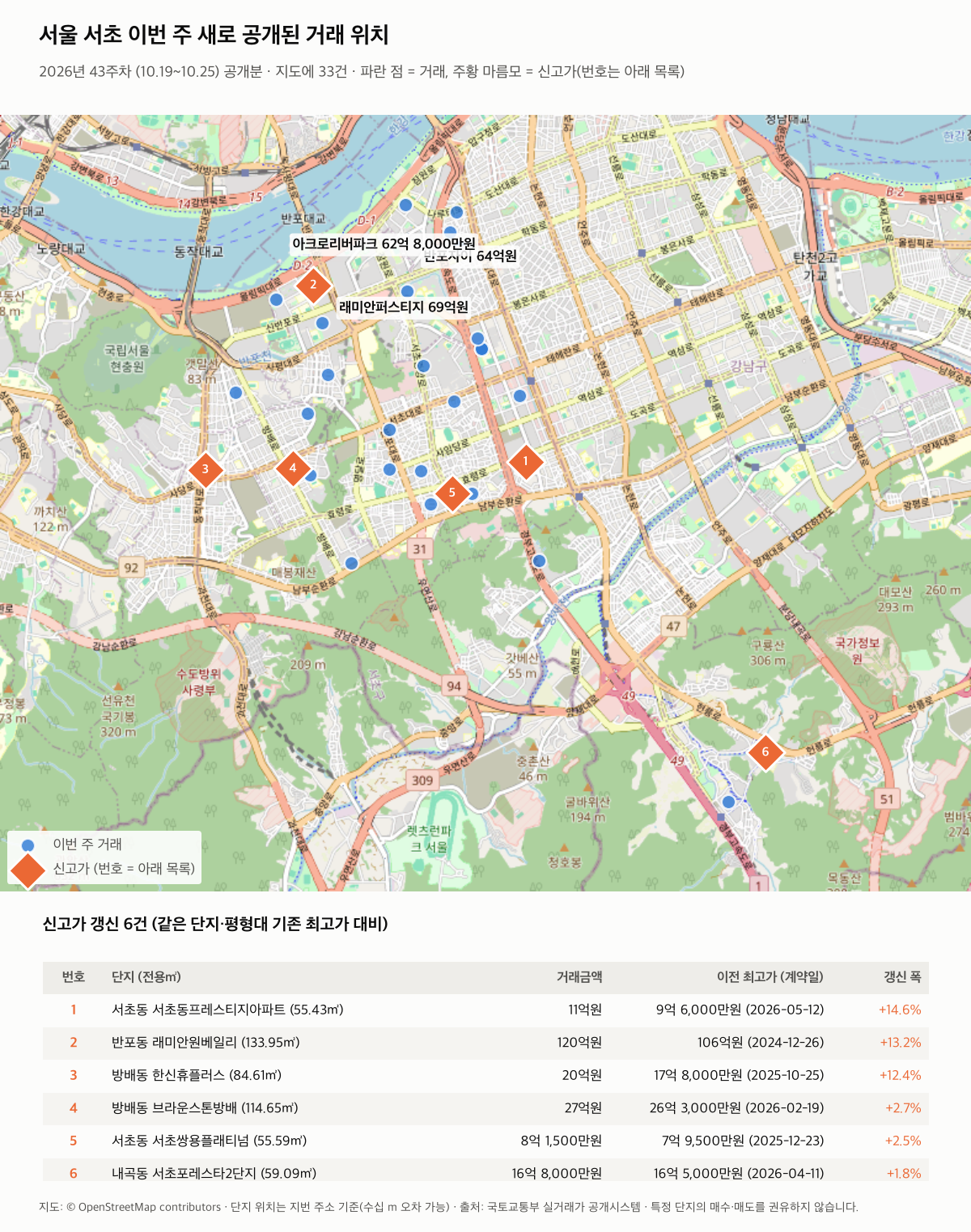This screenshot has width=971, height=1232.
Task: Click diamond marker 6 near 헌릉로
Action: point(765,752)
